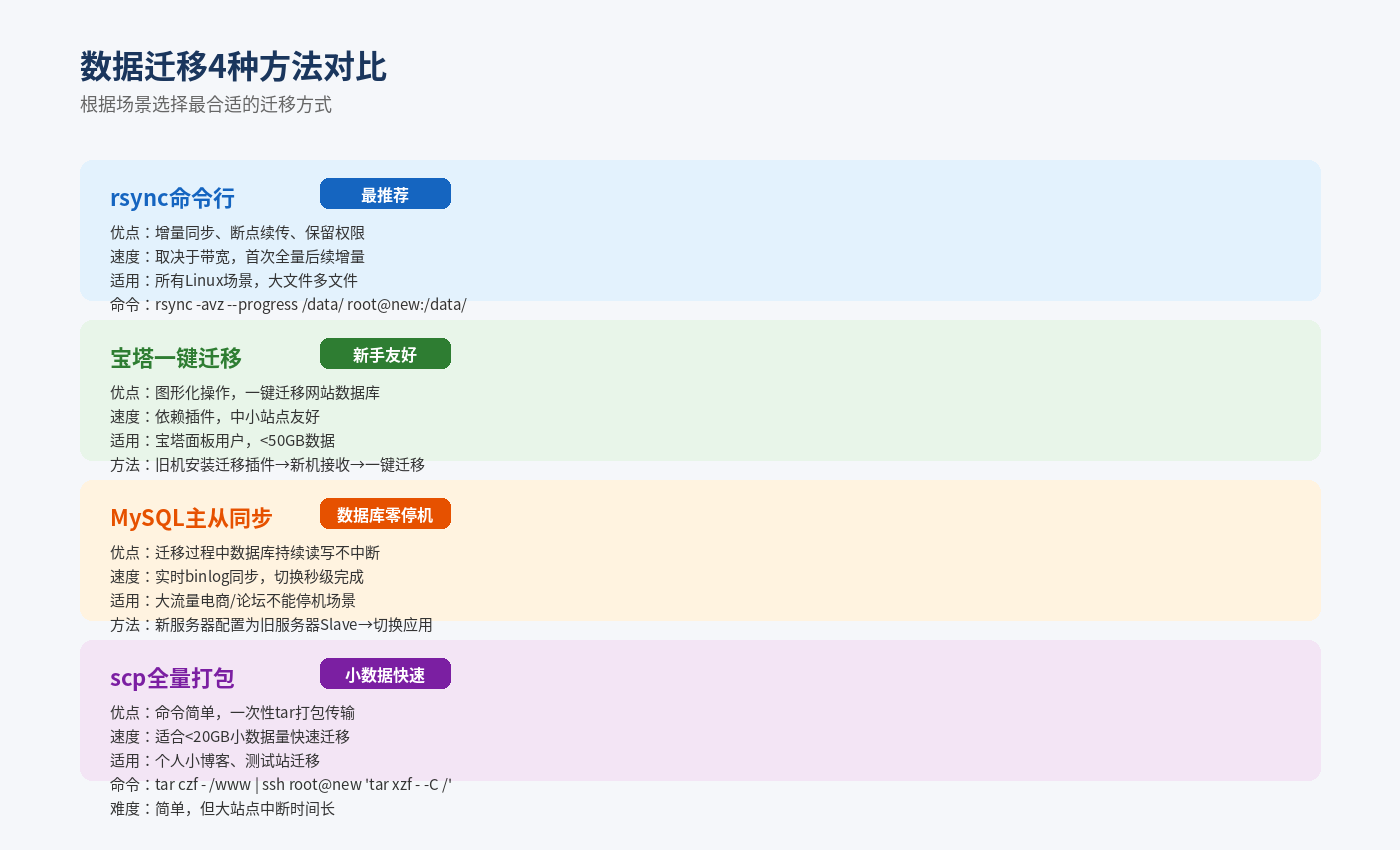Click the "宝塔一键迁移" card heading
Screen dimensions: 1400x850
click(x=176, y=358)
